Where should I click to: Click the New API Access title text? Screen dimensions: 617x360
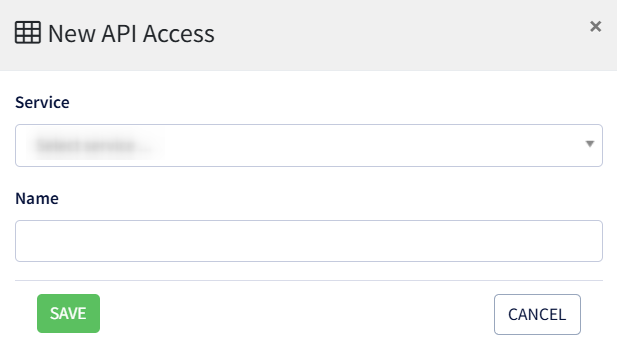(x=131, y=33)
